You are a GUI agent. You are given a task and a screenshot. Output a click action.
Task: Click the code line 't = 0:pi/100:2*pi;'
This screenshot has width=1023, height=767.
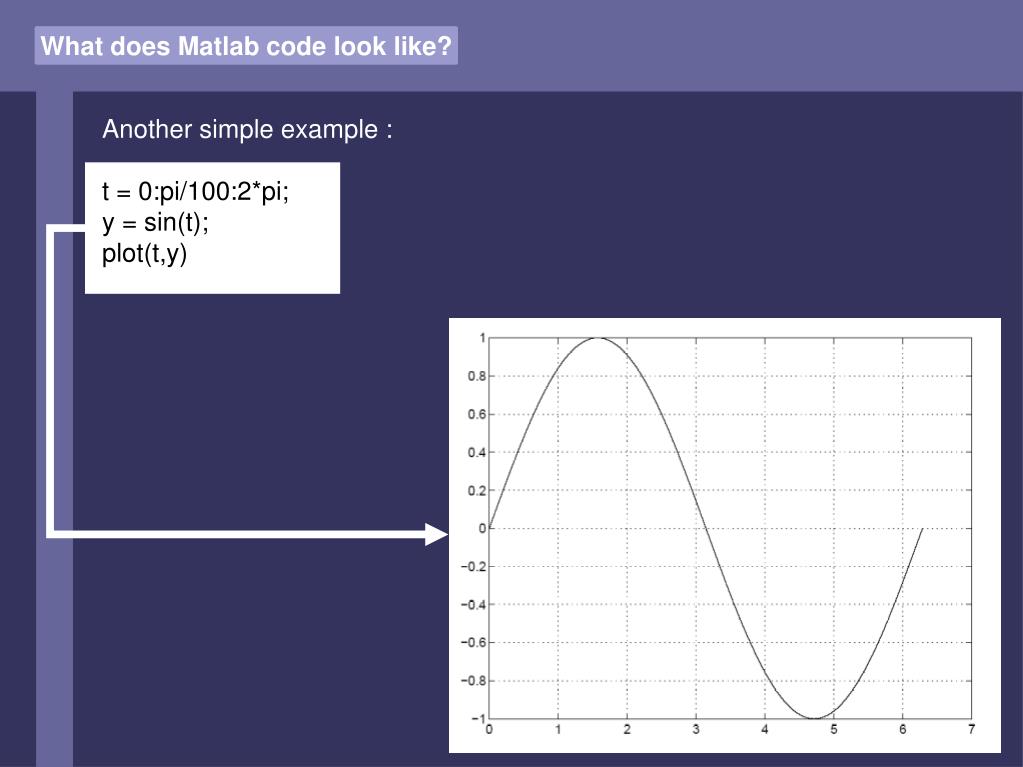(195, 192)
